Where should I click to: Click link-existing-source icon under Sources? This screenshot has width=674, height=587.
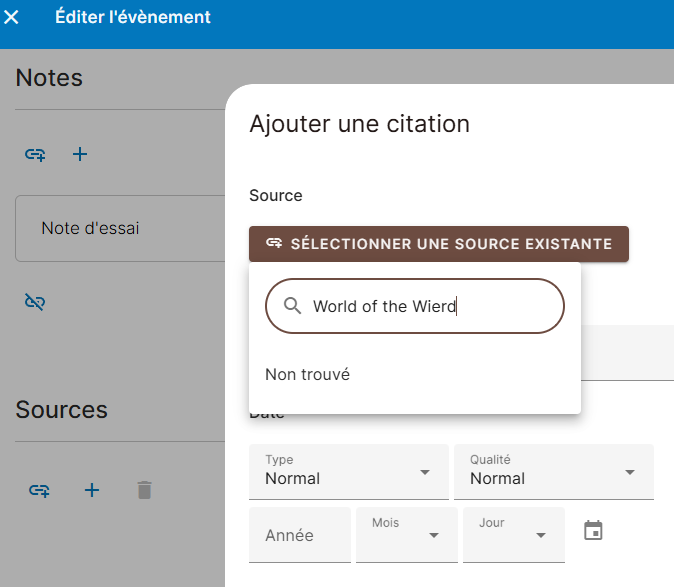[39, 490]
